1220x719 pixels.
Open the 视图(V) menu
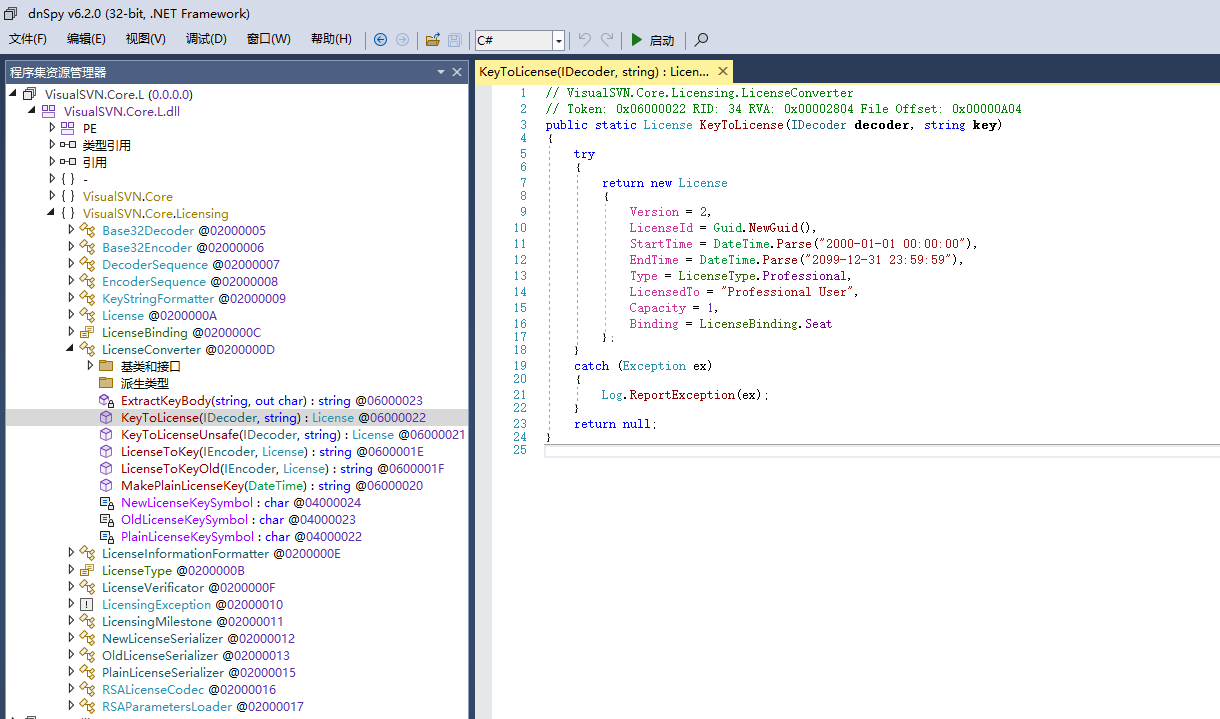146,39
